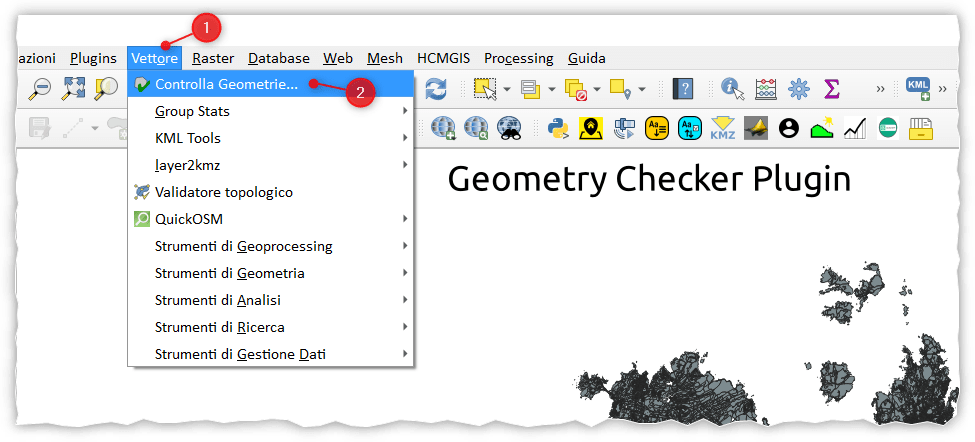Expand hidden toolbar items chevron near Sigma
This screenshot has width=975, height=442.
[880, 89]
